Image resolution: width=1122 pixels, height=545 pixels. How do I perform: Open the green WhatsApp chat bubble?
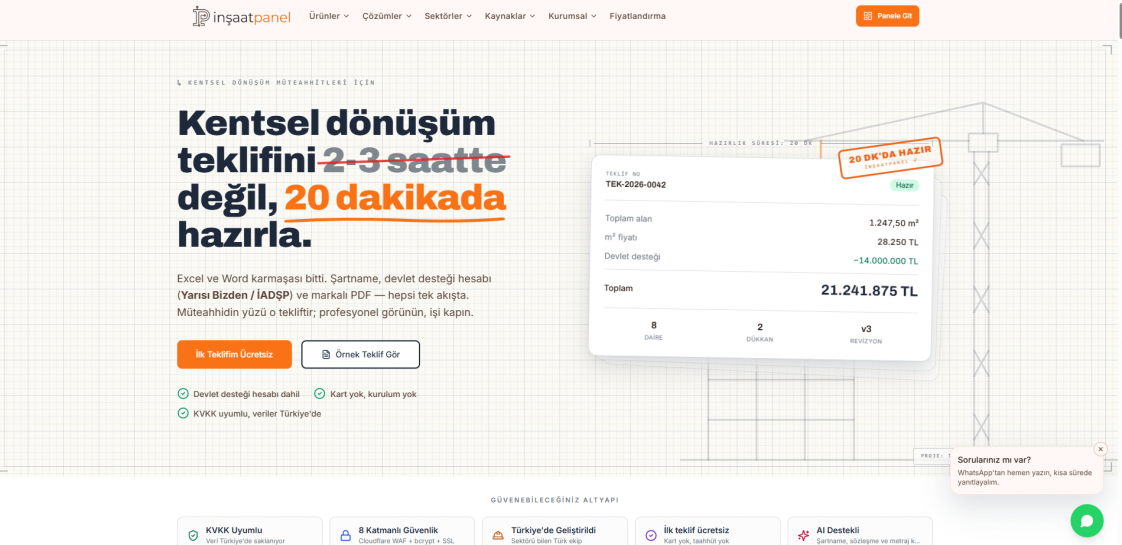(1087, 521)
